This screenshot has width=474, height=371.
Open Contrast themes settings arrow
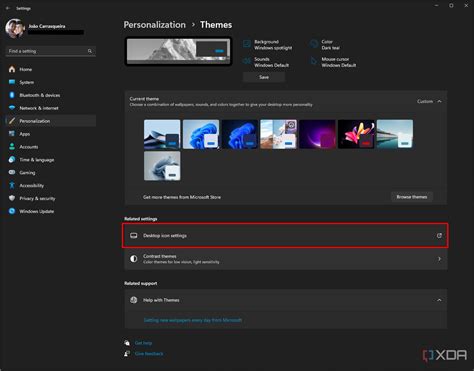pos(439,259)
